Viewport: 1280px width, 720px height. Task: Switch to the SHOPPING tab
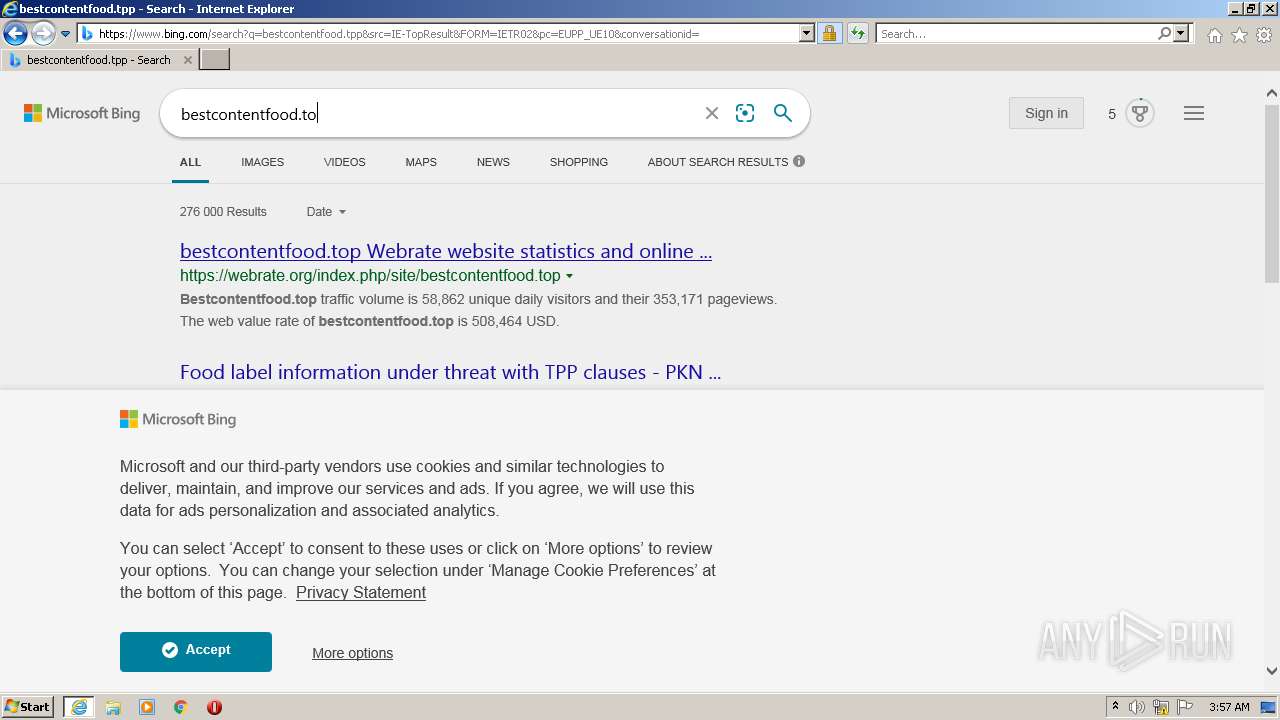[x=578, y=162]
